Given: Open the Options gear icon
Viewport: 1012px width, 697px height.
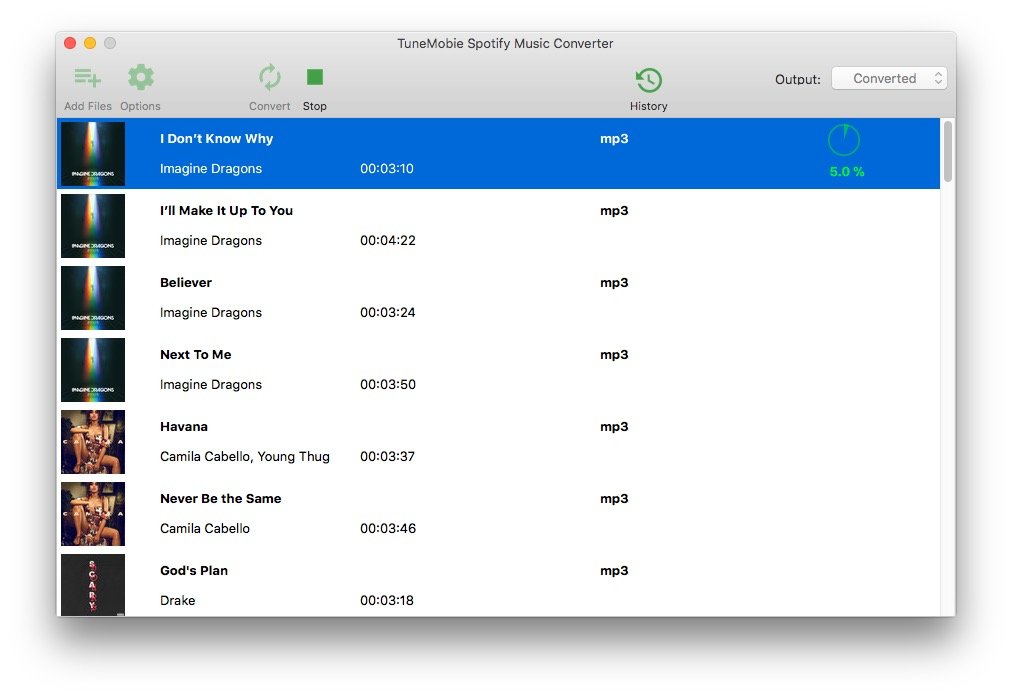Looking at the screenshot, I should 141,77.
